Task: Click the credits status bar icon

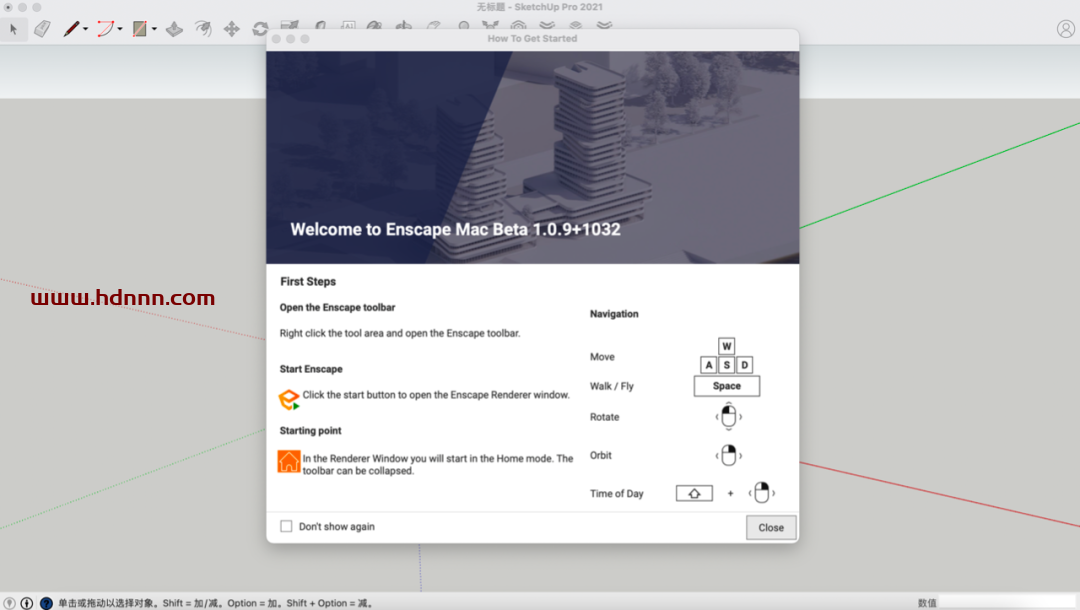Action: click(x=27, y=603)
